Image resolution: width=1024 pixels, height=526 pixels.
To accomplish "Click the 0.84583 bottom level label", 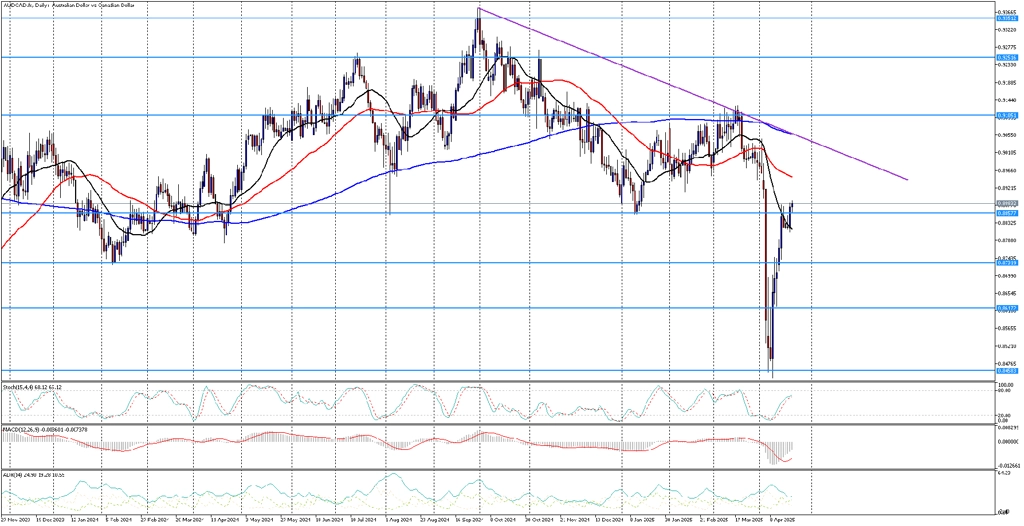I will [1008, 370].
